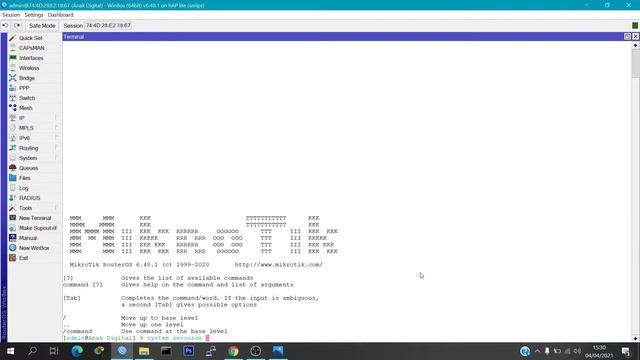Open Task View on the taskbar
Screen dimensions: 640x360
54,351
